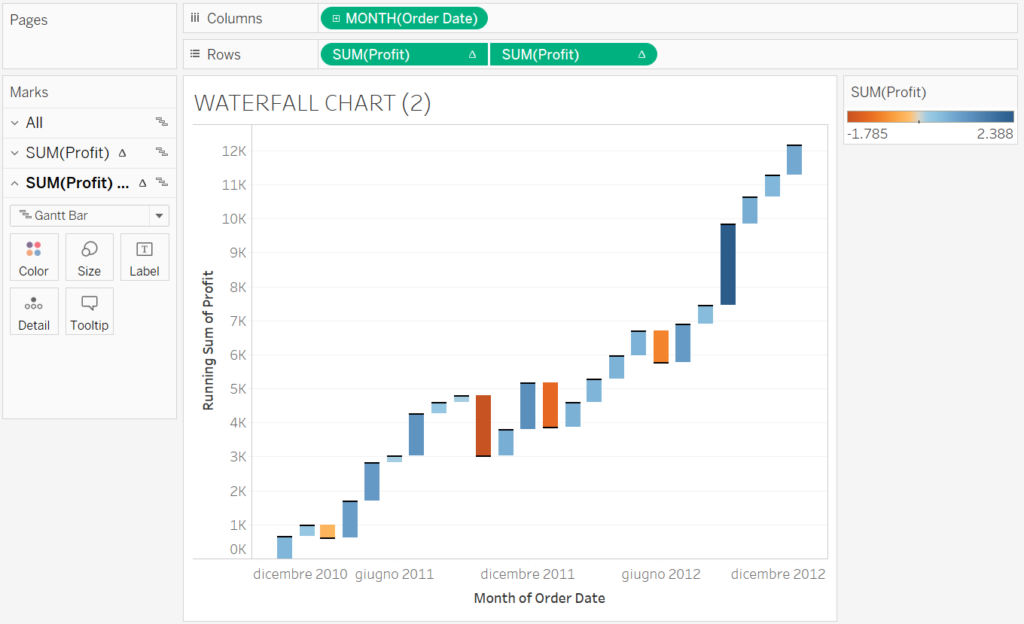This screenshot has height=624, width=1024.
Task: Select the MONTH(Order Date) pill on Columns
Action: 404,17
